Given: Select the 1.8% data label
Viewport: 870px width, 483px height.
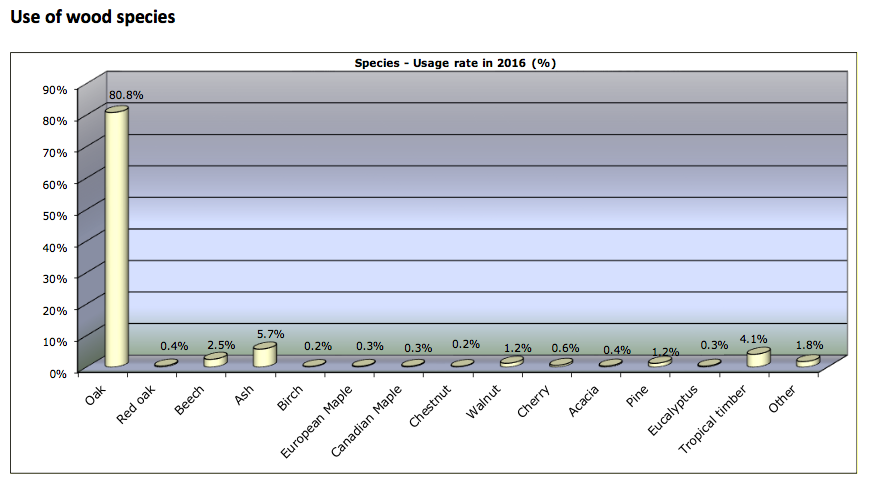Looking at the screenshot, I should pos(810,345).
